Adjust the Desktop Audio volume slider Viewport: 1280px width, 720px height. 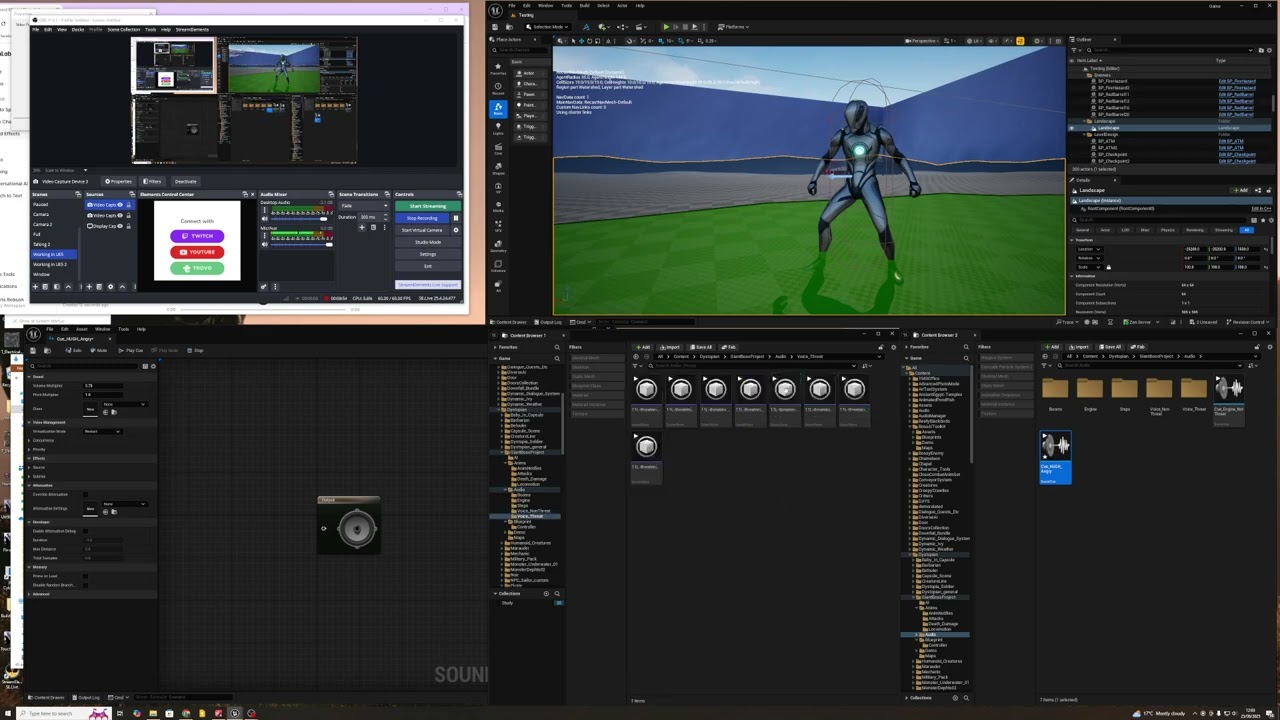tap(299, 219)
